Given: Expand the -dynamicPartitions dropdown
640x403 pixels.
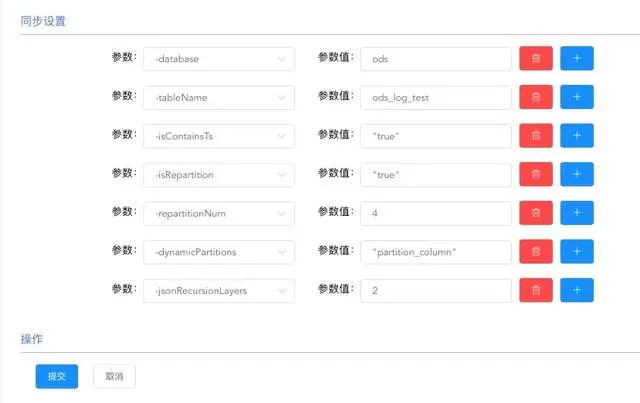Looking at the screenshot, I should pos(219,252).
